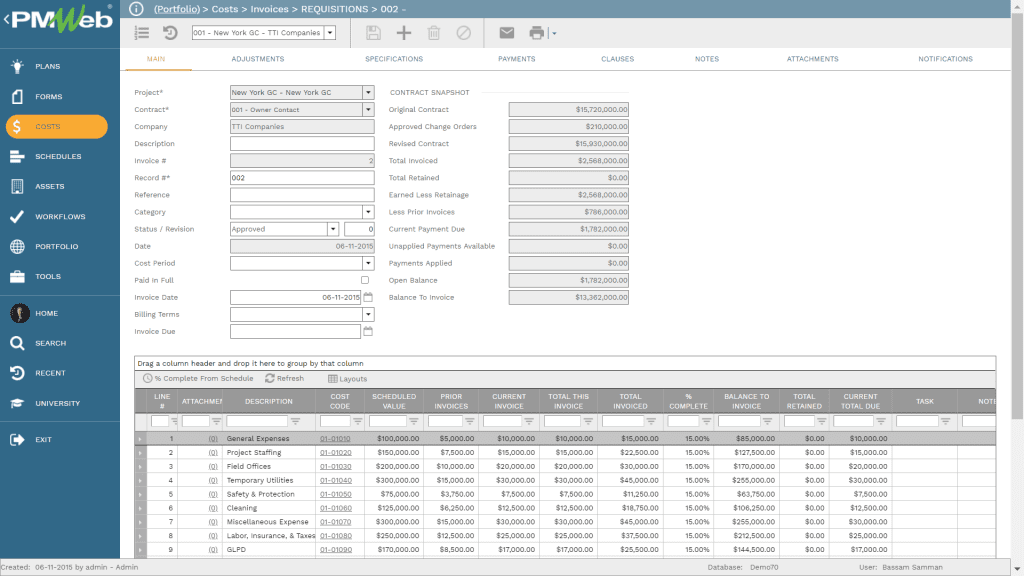Click the PMWeb logo
This screenshot has height=576, width=1024.
pos(59,19)
